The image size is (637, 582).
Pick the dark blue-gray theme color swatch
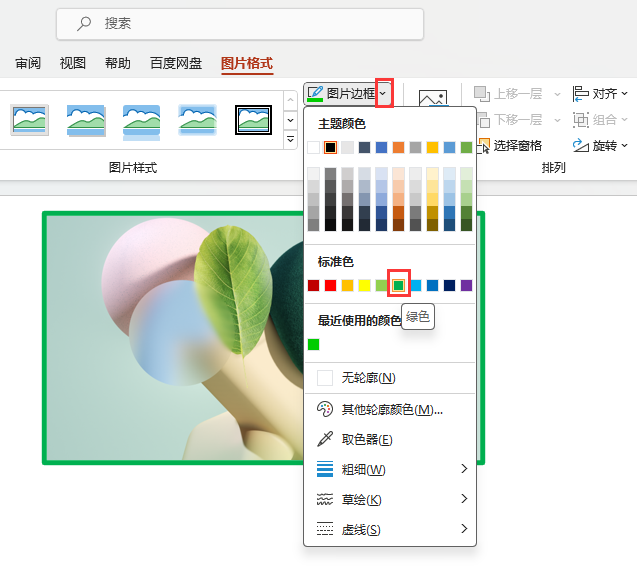(364, 147)
